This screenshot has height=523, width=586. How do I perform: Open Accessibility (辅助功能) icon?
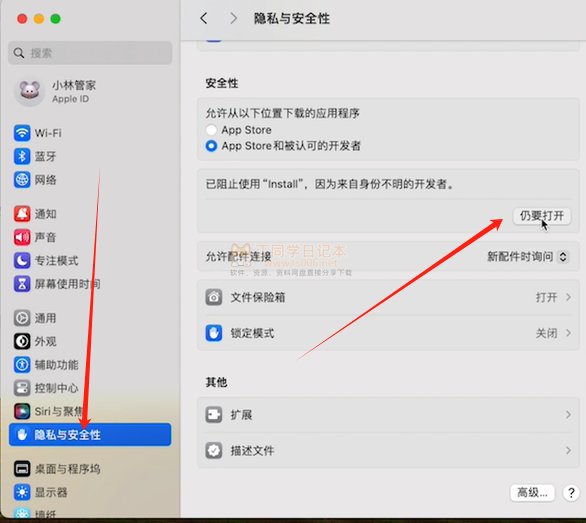[x=22, y=364]
